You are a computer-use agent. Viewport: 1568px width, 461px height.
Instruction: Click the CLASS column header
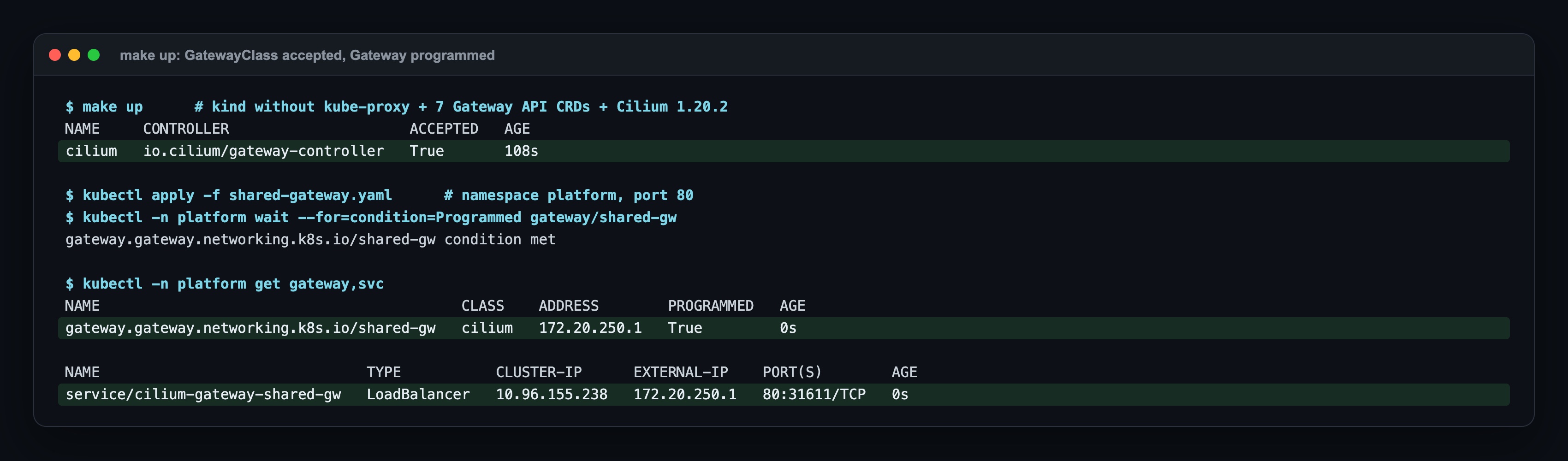pos(483,306)
